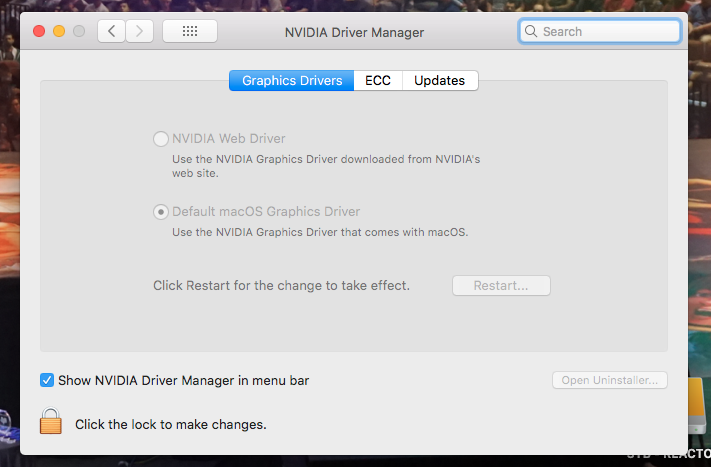Select the NVIDIA Web Driver radio button
Viewport: 711px width, 467px height.
[161, 139]
